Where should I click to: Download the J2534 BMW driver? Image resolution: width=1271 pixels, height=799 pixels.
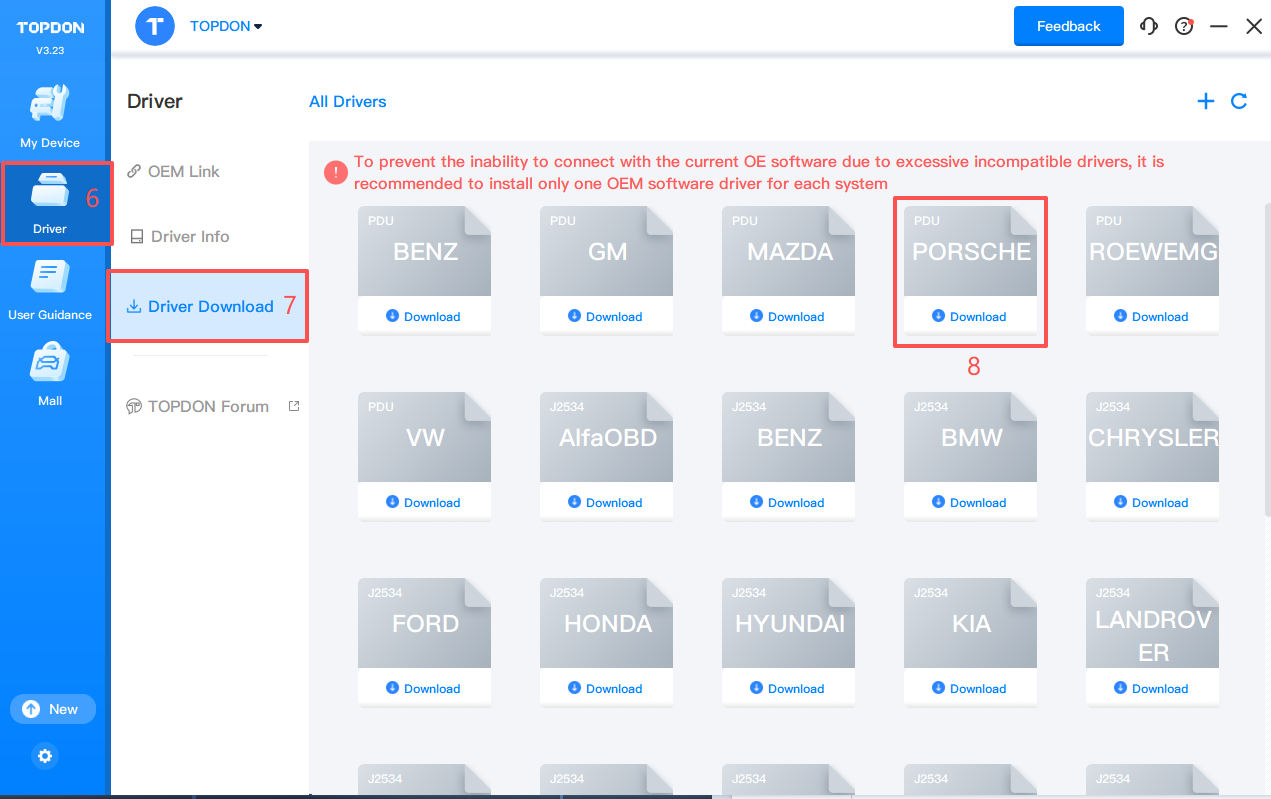click(969, 503)
